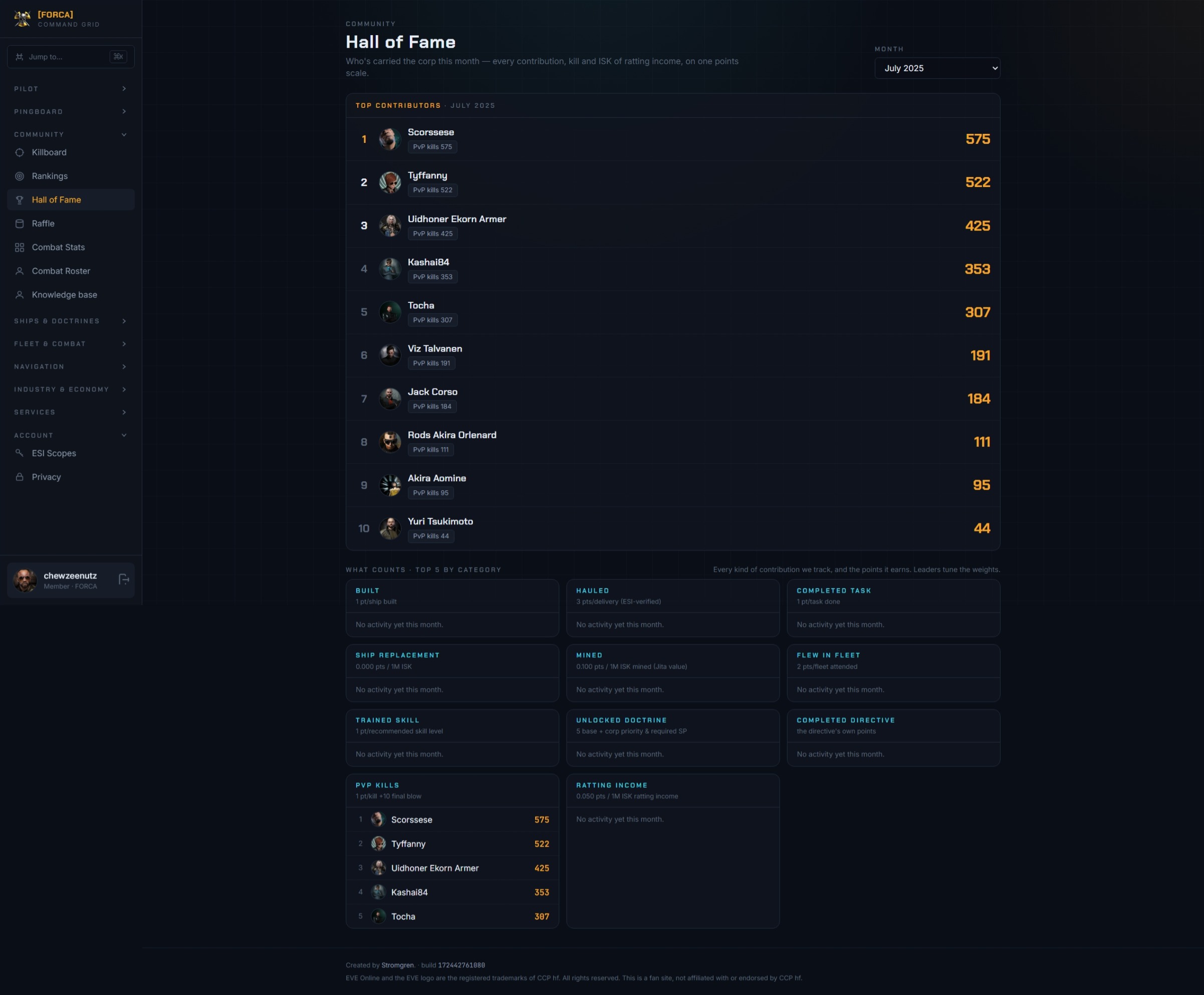Click Yuri Tsukimoto's avatar
The image size is (1204, 995).
390,528
